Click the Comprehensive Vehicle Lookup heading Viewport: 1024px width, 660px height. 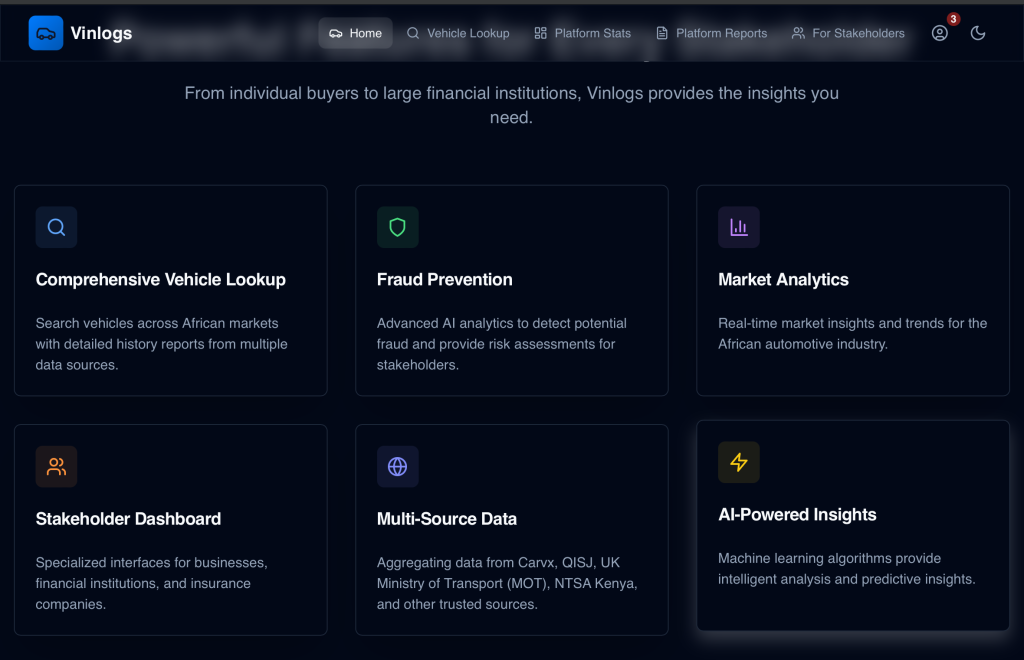pos(161,280)
